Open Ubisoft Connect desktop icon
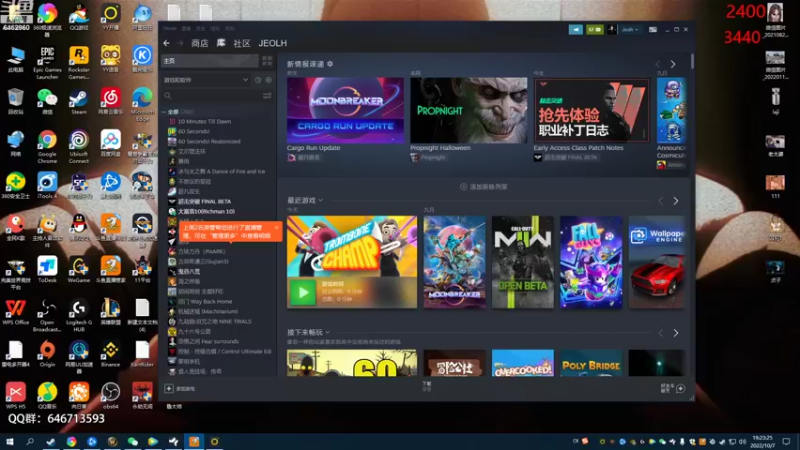 coord(79,147)
